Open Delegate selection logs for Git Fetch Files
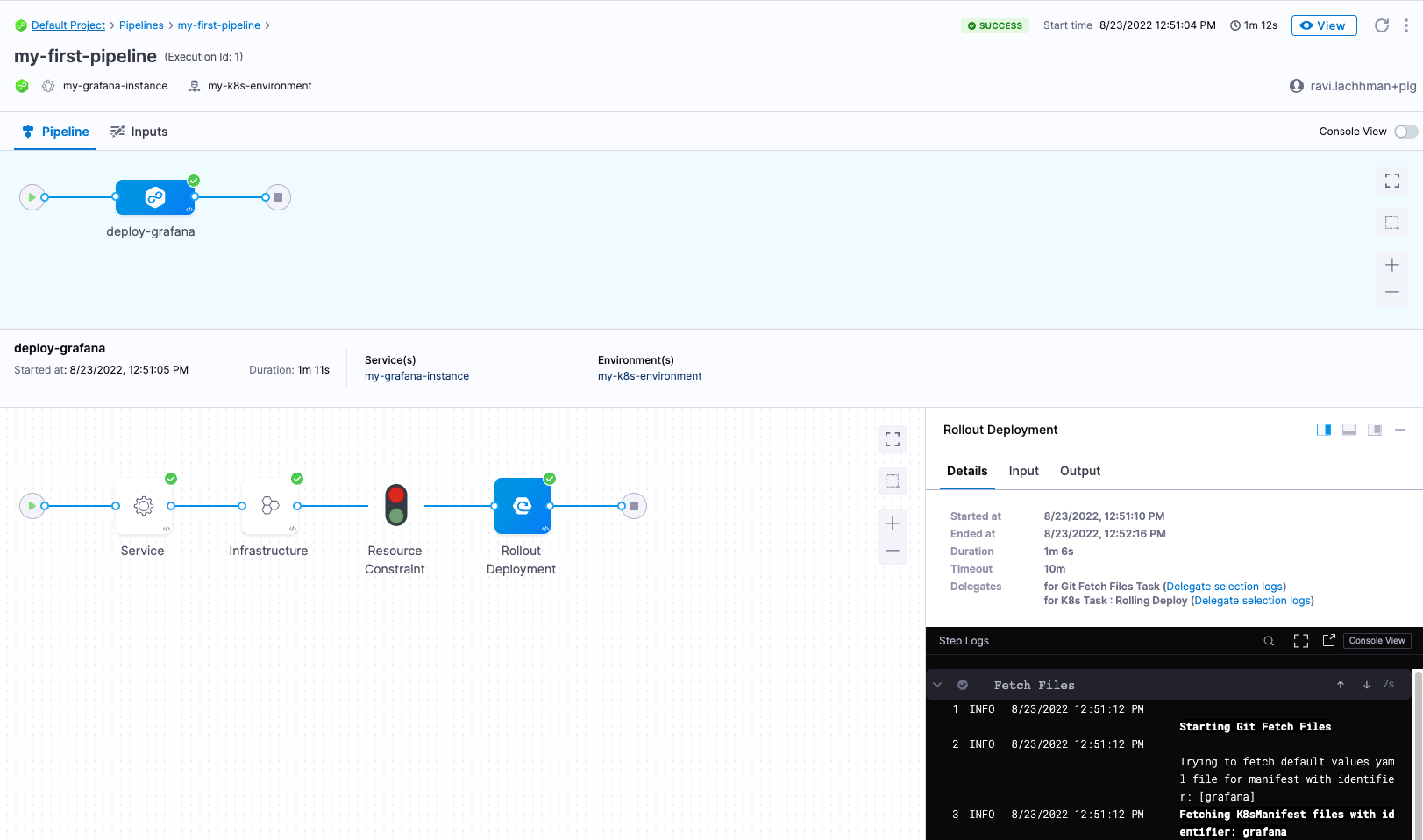This screenshot has width=1423, height=840. coord(1225,587)
